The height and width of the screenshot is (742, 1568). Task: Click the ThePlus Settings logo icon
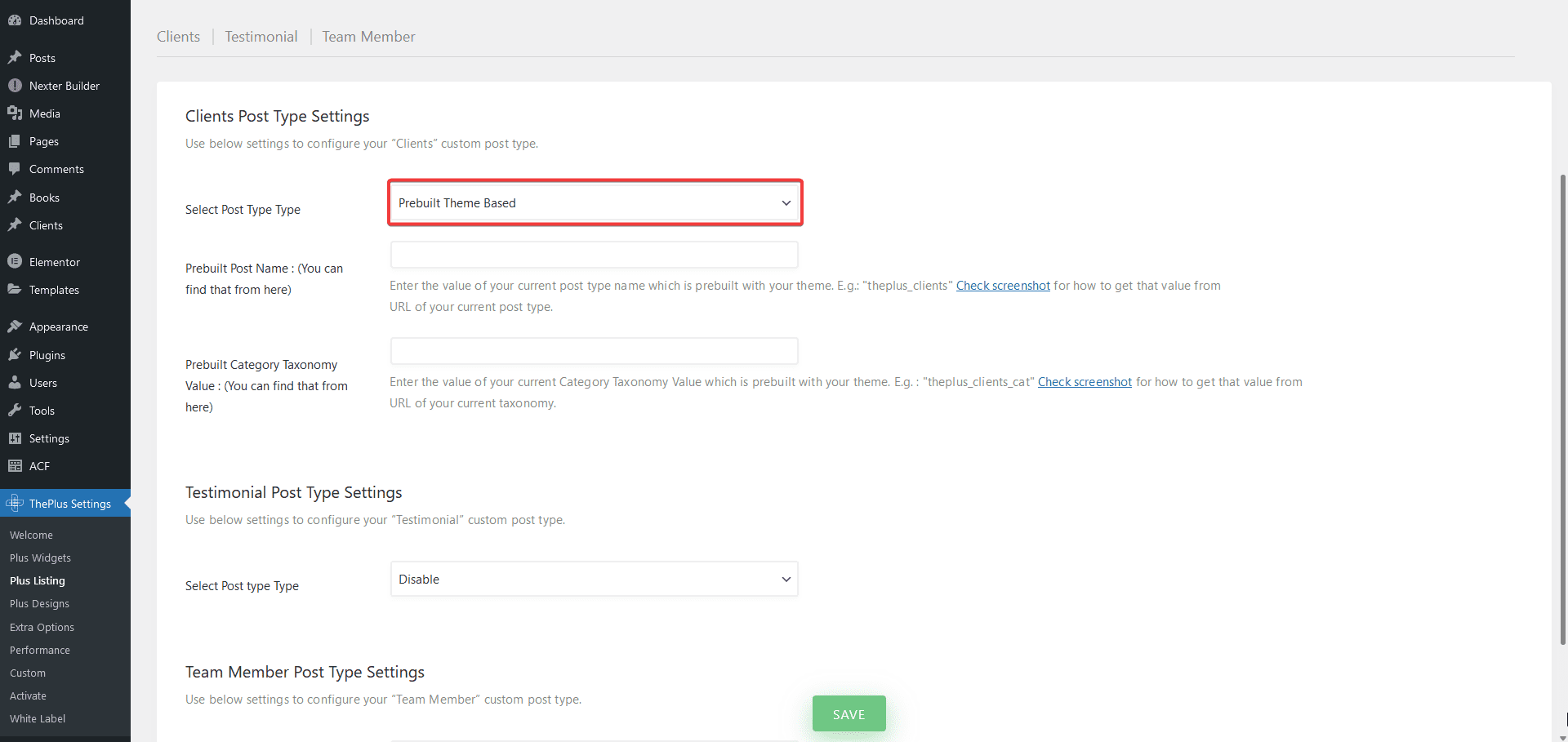point(15,504)
